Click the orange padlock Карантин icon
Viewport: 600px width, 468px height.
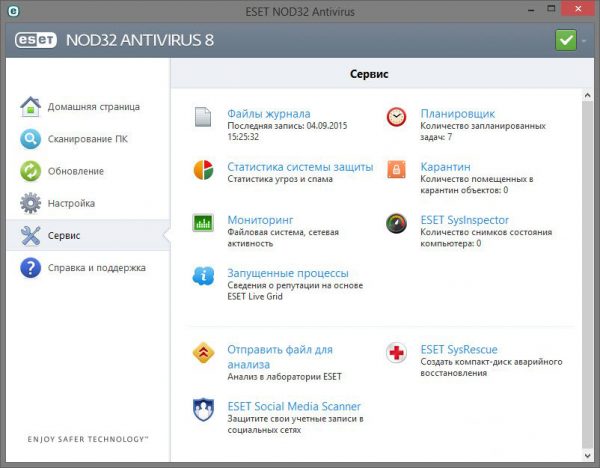pyautogui.click(x=396, y=169)
